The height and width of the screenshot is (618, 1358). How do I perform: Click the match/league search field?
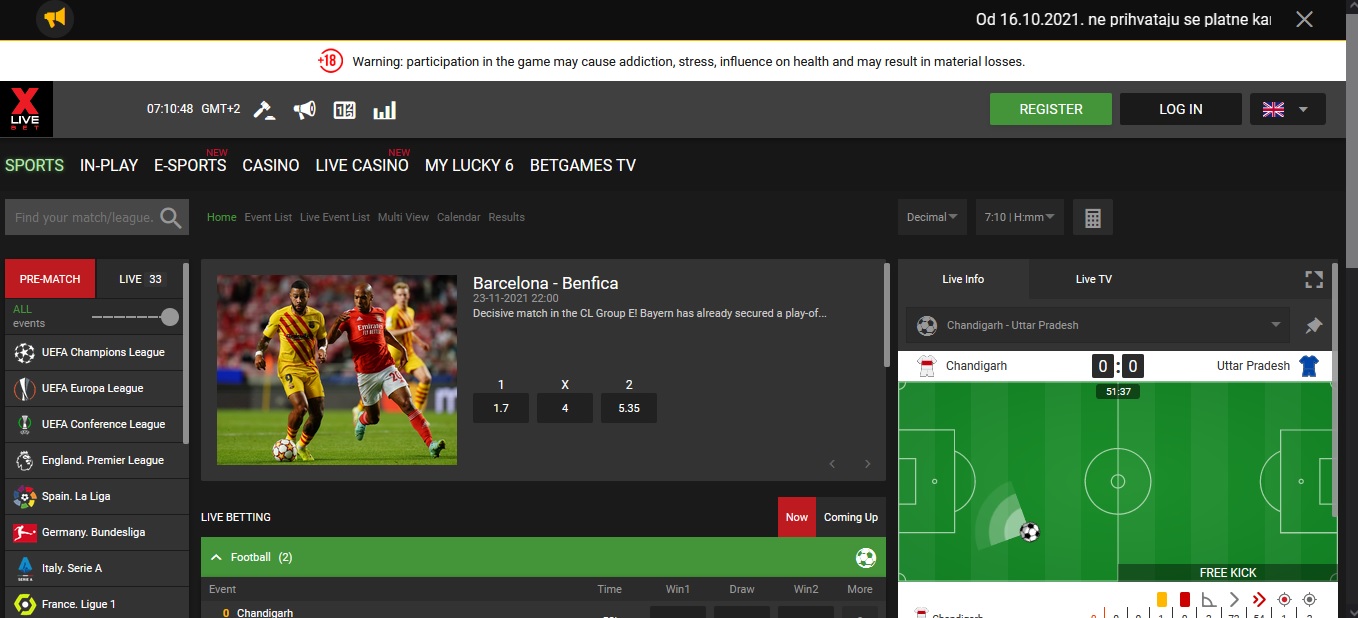[x=84, y=217]
